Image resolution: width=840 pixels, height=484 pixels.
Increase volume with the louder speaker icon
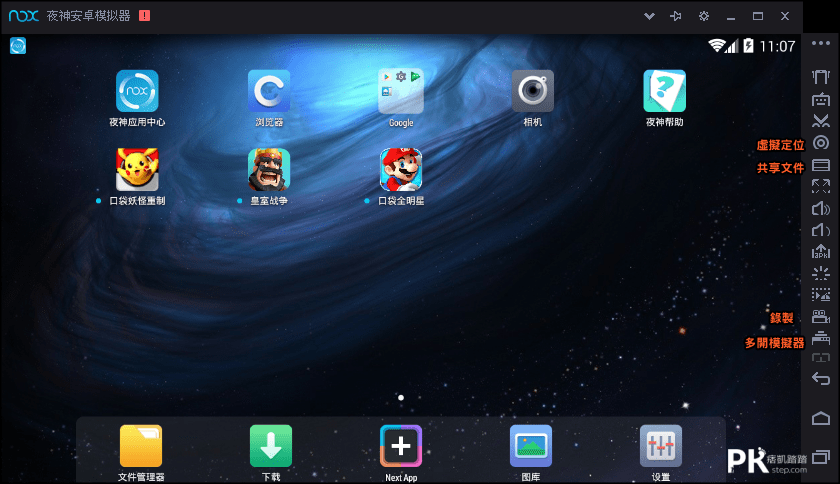pyautogui.click(x=821, y=209)
